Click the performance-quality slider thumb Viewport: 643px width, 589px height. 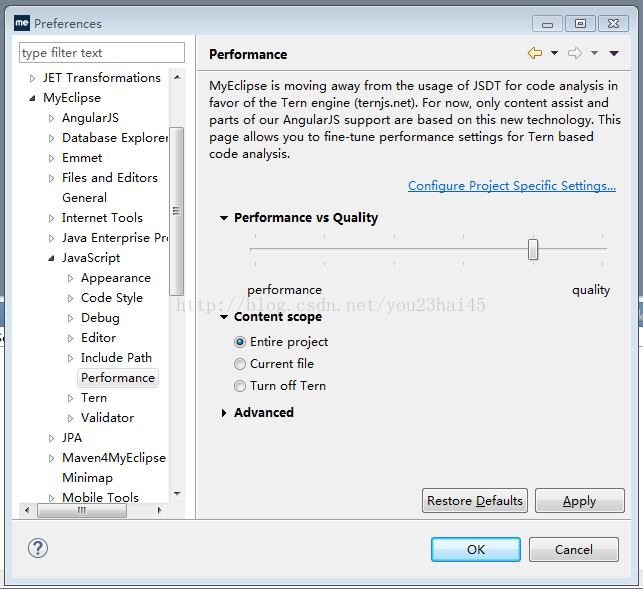click(533, 249)
